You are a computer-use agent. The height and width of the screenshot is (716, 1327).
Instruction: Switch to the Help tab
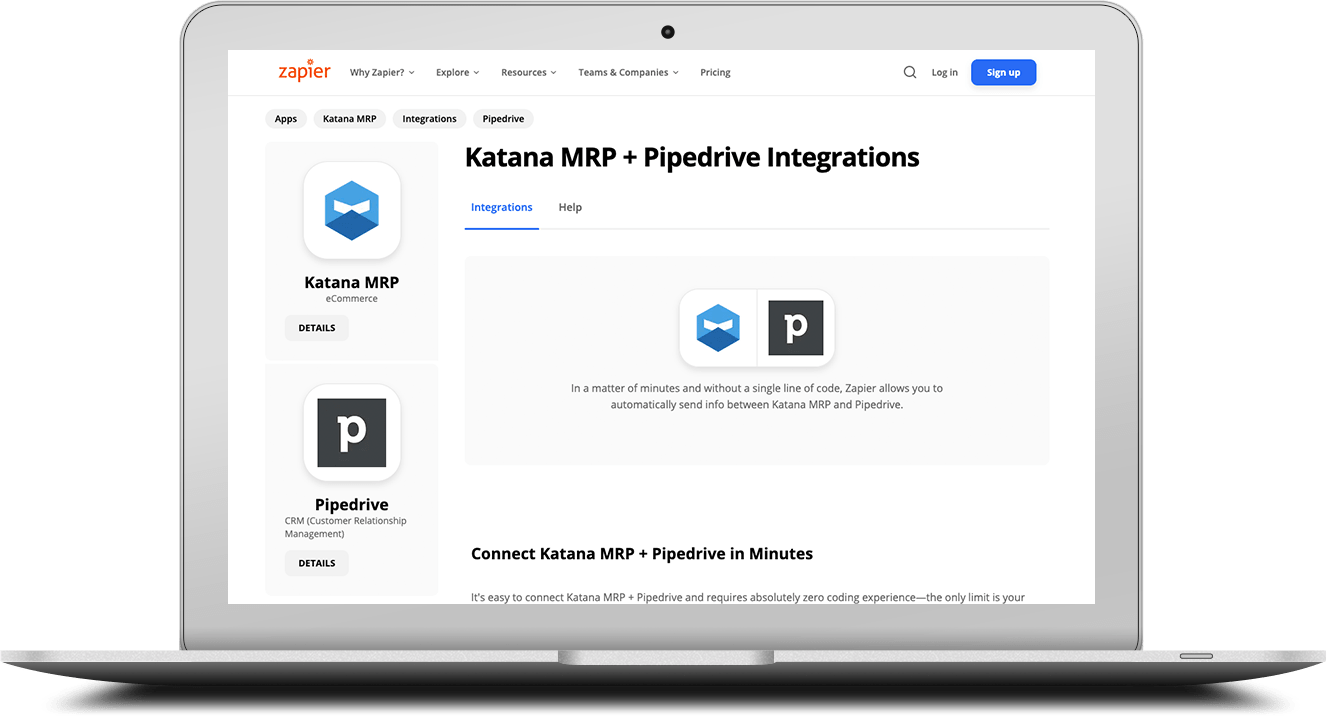(570, 207)
